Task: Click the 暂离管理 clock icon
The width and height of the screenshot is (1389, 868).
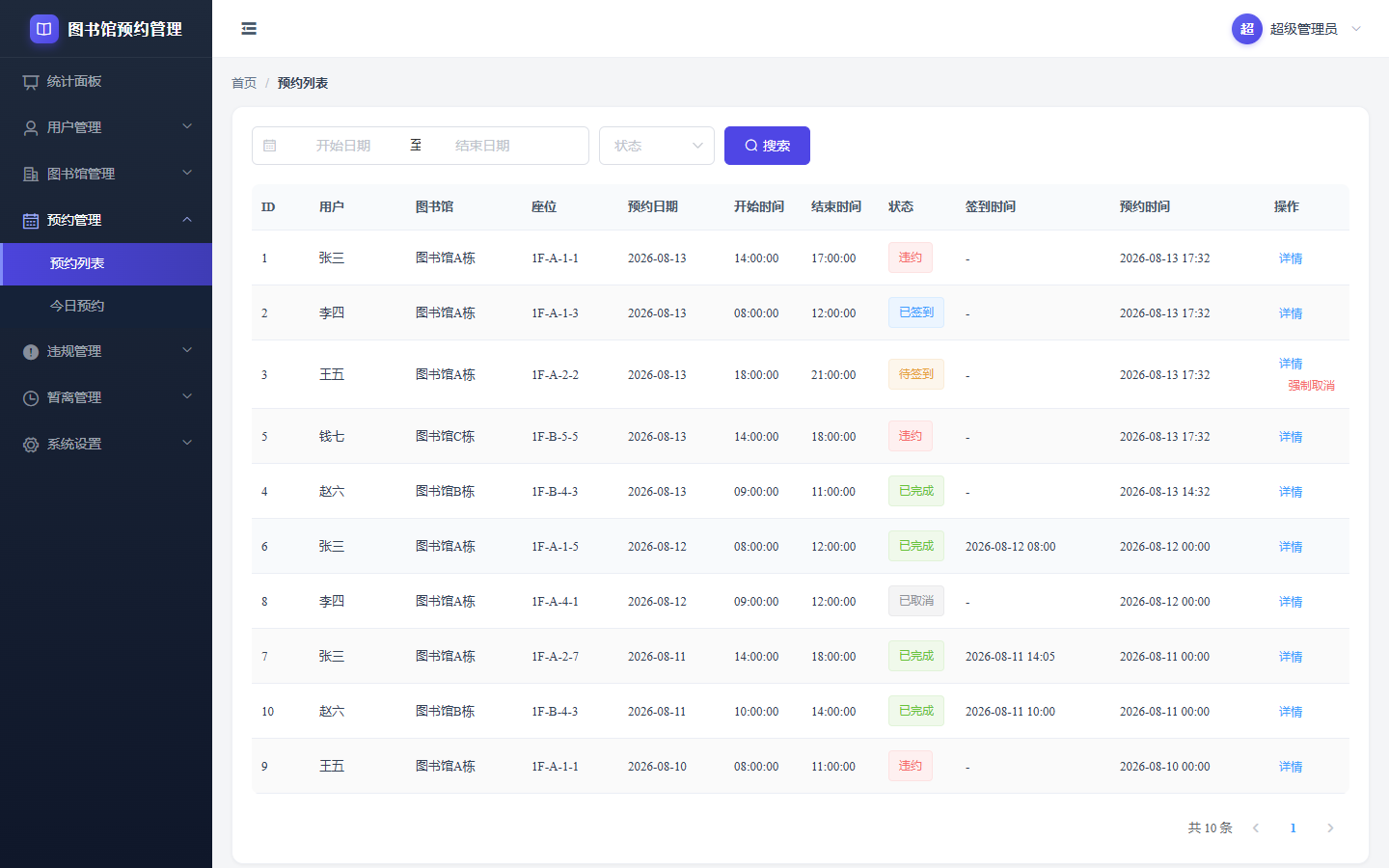Action: 31,398
